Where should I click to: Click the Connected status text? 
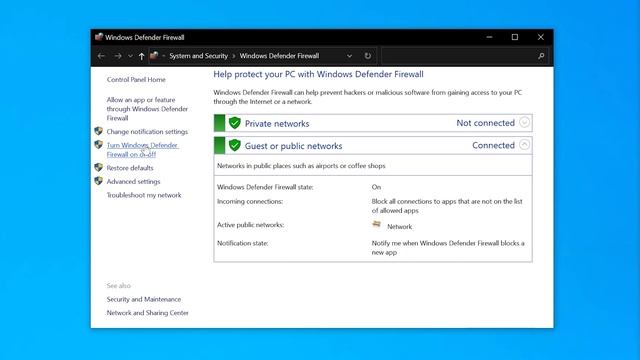[x=493, y=145]
